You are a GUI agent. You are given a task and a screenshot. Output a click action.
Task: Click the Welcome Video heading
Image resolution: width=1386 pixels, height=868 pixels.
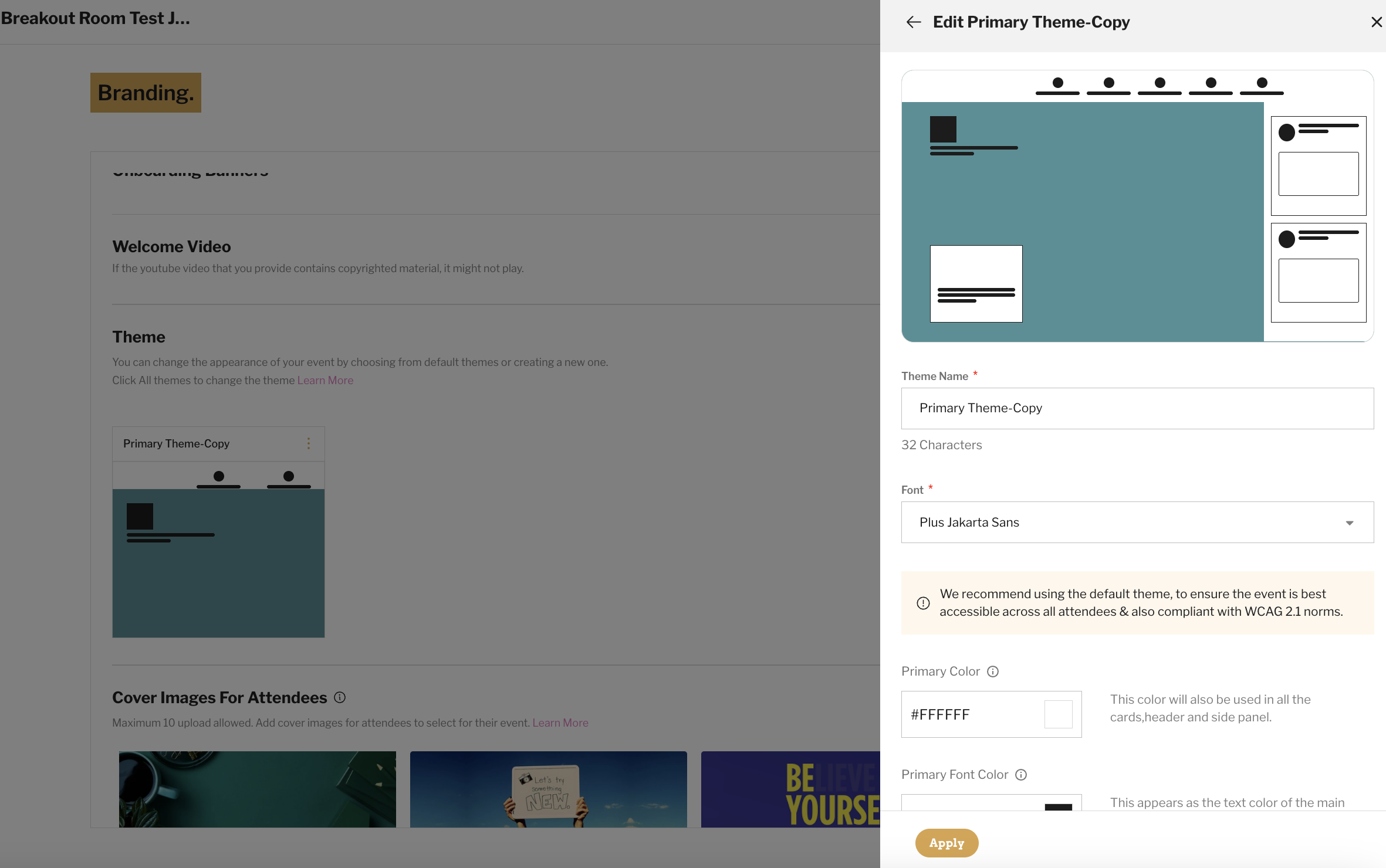171,246
